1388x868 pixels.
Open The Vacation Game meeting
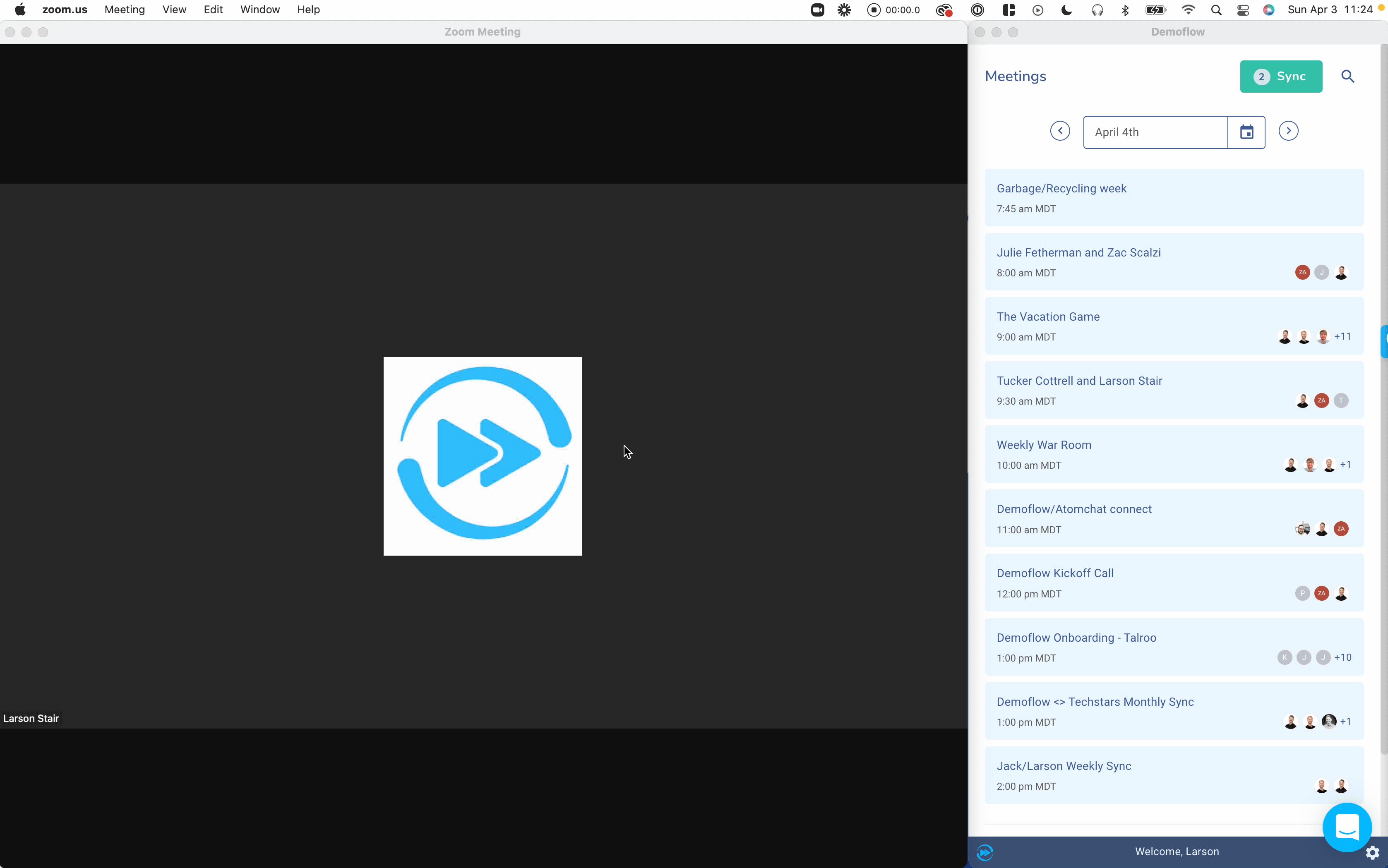pos(1174,326)
